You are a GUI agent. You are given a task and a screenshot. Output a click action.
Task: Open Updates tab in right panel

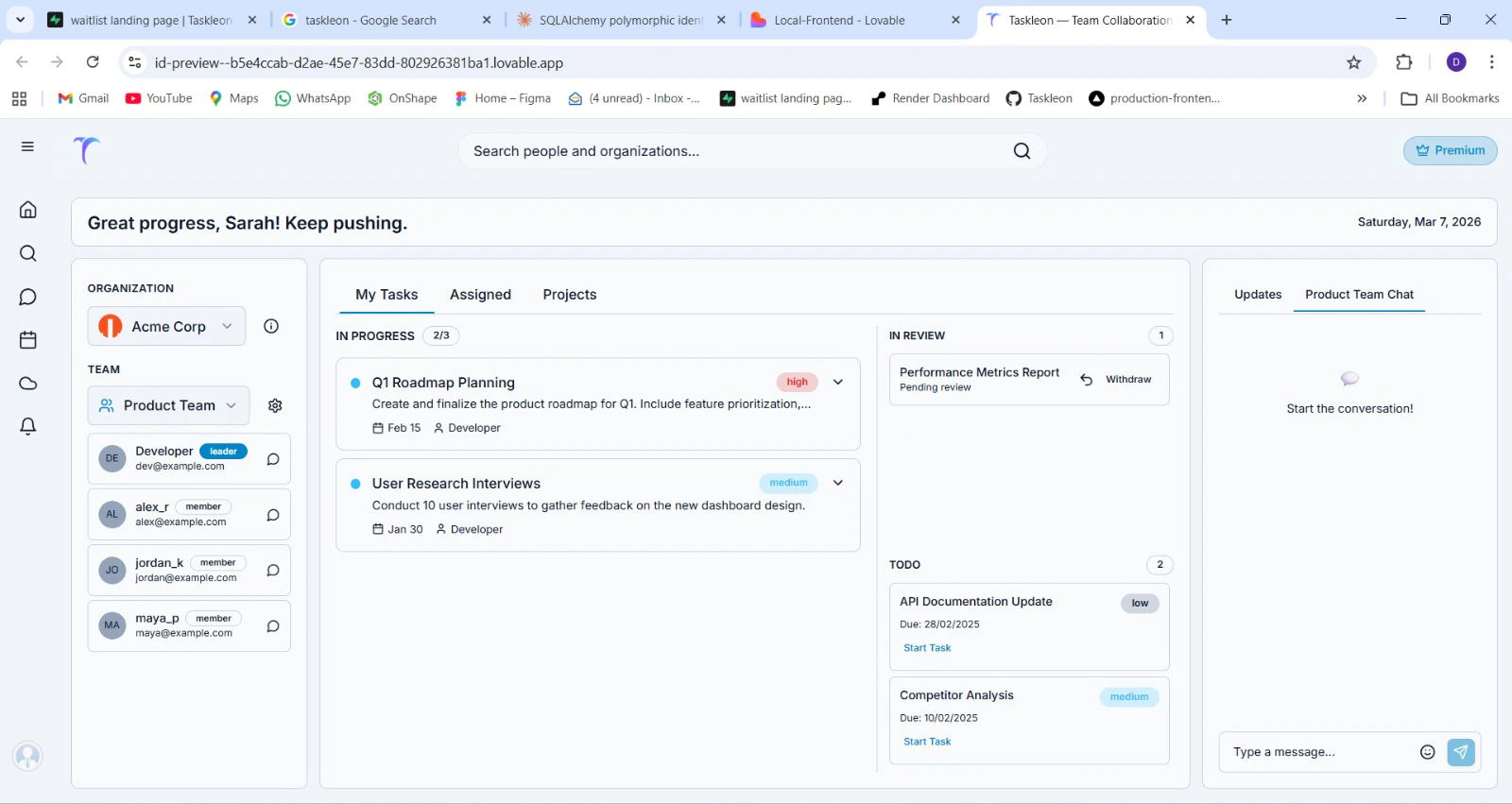[1258, 295]
